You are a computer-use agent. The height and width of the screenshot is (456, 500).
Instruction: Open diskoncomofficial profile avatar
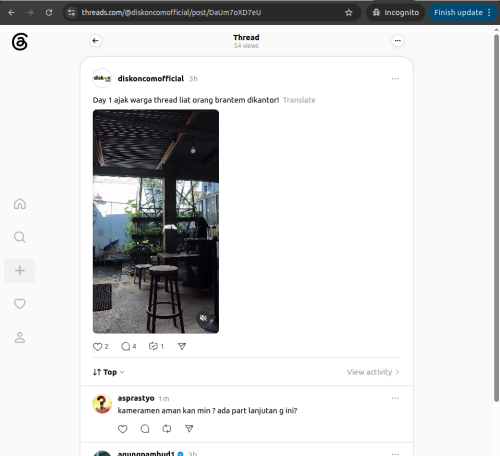click(x=102, y=78)
